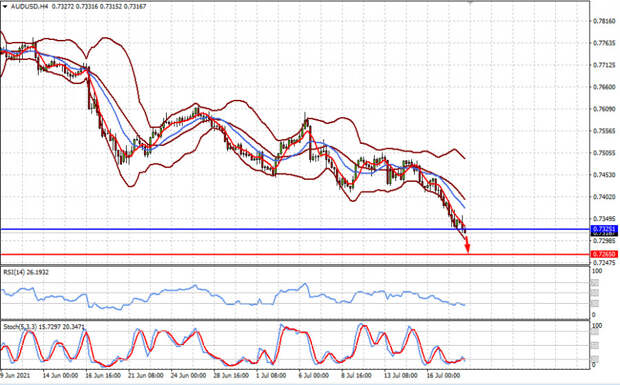The width and height of the screenshot is (620, 385).
Task: Click the chart shift marker on top edge
Action: 470,2
